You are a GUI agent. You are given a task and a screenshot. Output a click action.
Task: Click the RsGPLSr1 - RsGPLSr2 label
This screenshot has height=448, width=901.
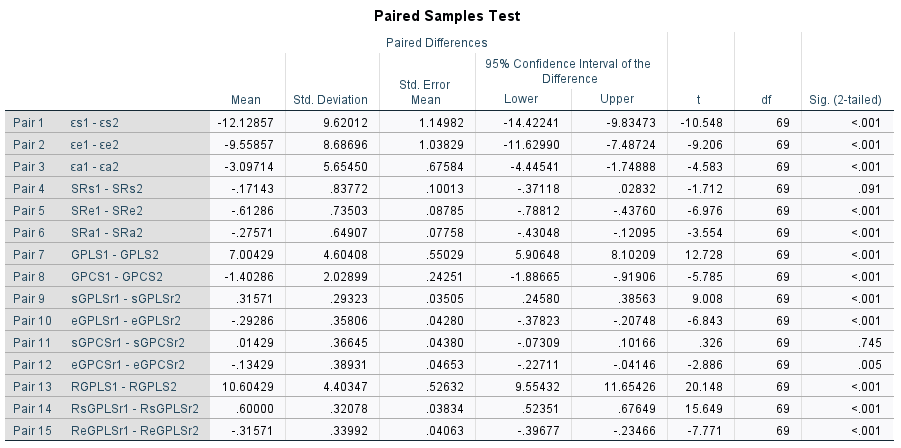point(135,408)
